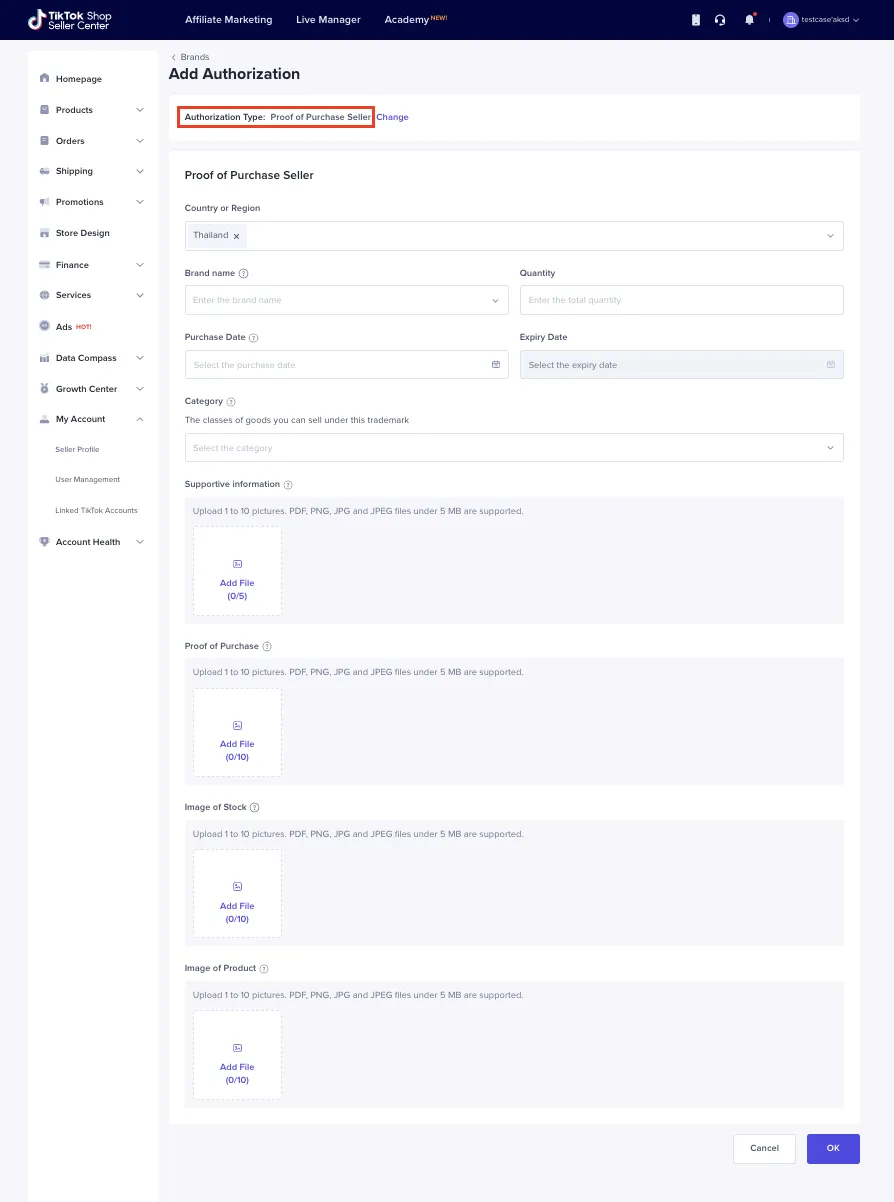Click the TikTok Shop Seller Center logo
The width and height of the screenshot is (894, 1202).
pos(68,19)
